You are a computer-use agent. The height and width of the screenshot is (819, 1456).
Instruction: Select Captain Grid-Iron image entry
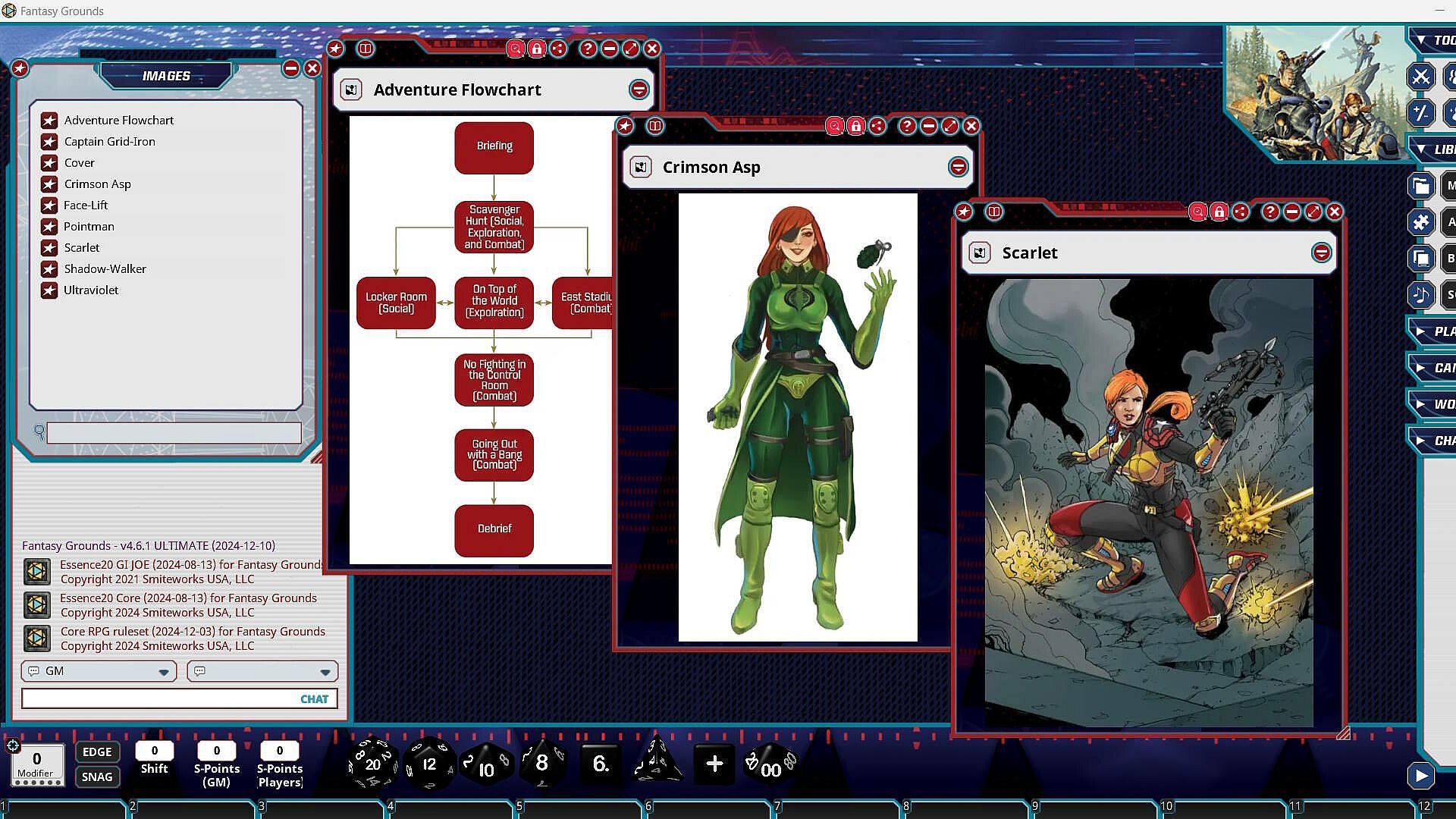(109, 142)
